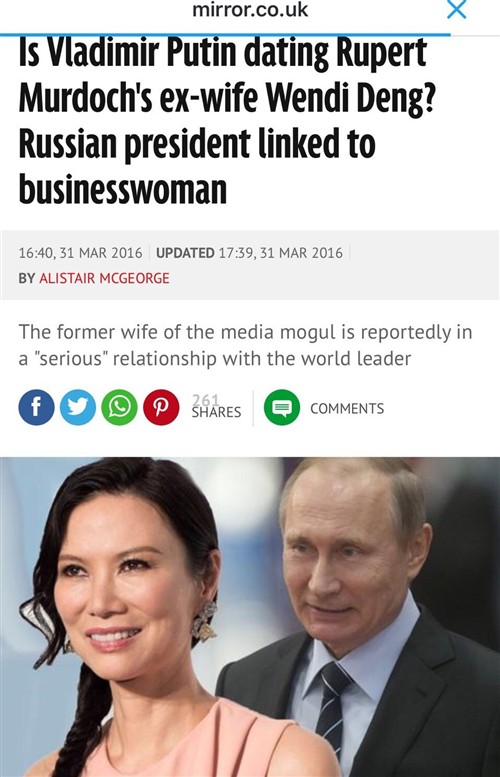The image size is (500, 777).
Task: Click the blue page loading progress bar
Action: click(x=225, y=35)
